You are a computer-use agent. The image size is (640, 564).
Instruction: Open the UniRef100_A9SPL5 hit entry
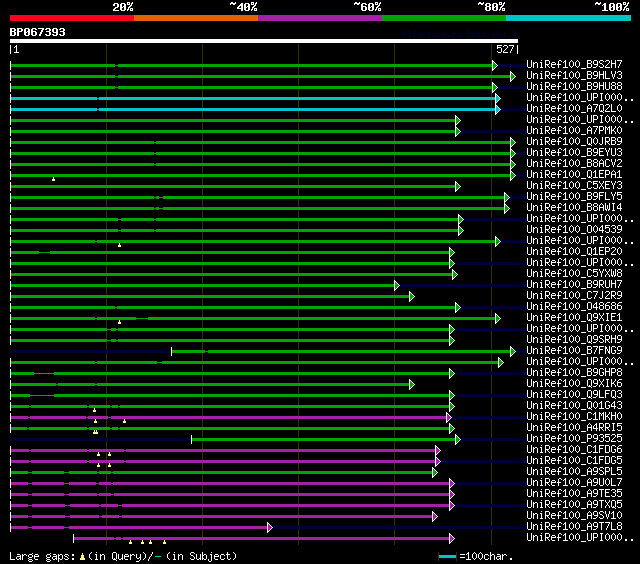pyautogui.click(x=574, y=472)
